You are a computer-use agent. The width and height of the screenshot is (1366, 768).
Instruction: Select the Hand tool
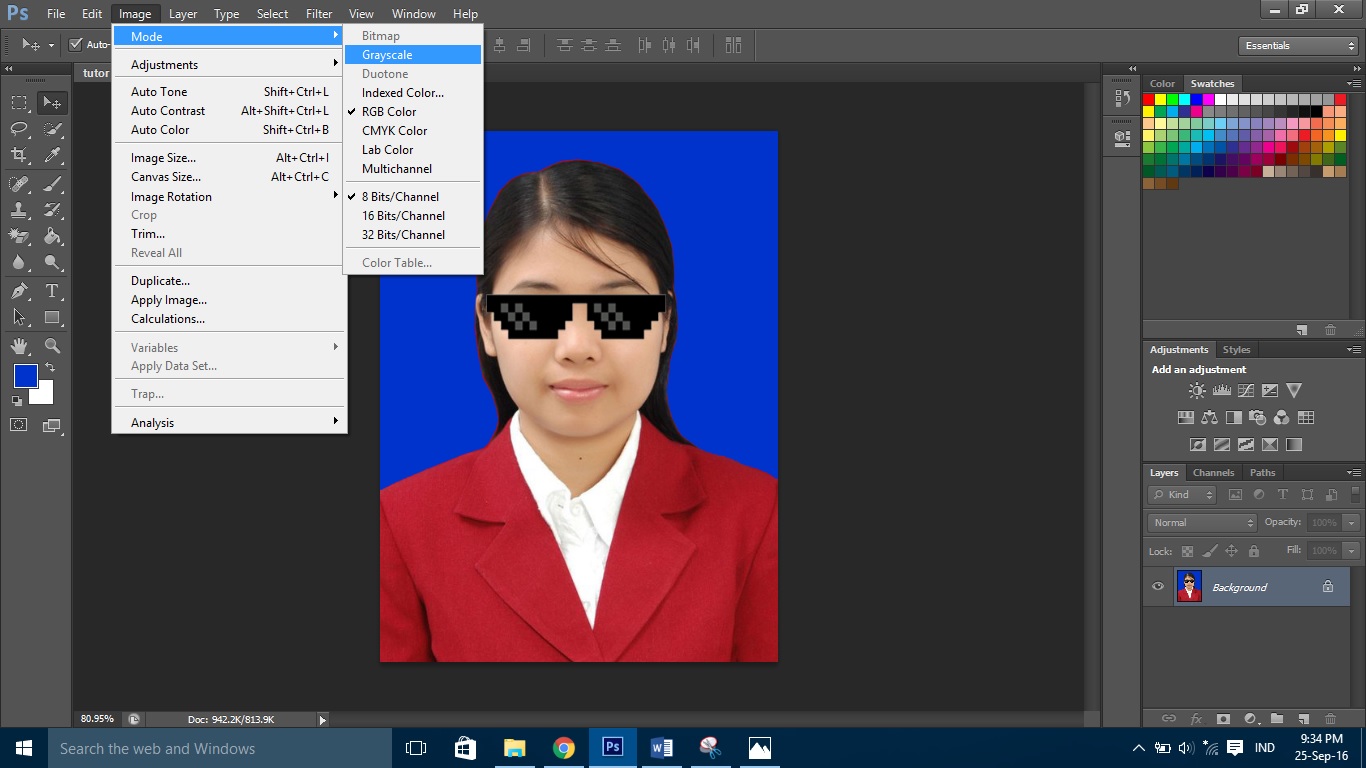click(19, 346)
